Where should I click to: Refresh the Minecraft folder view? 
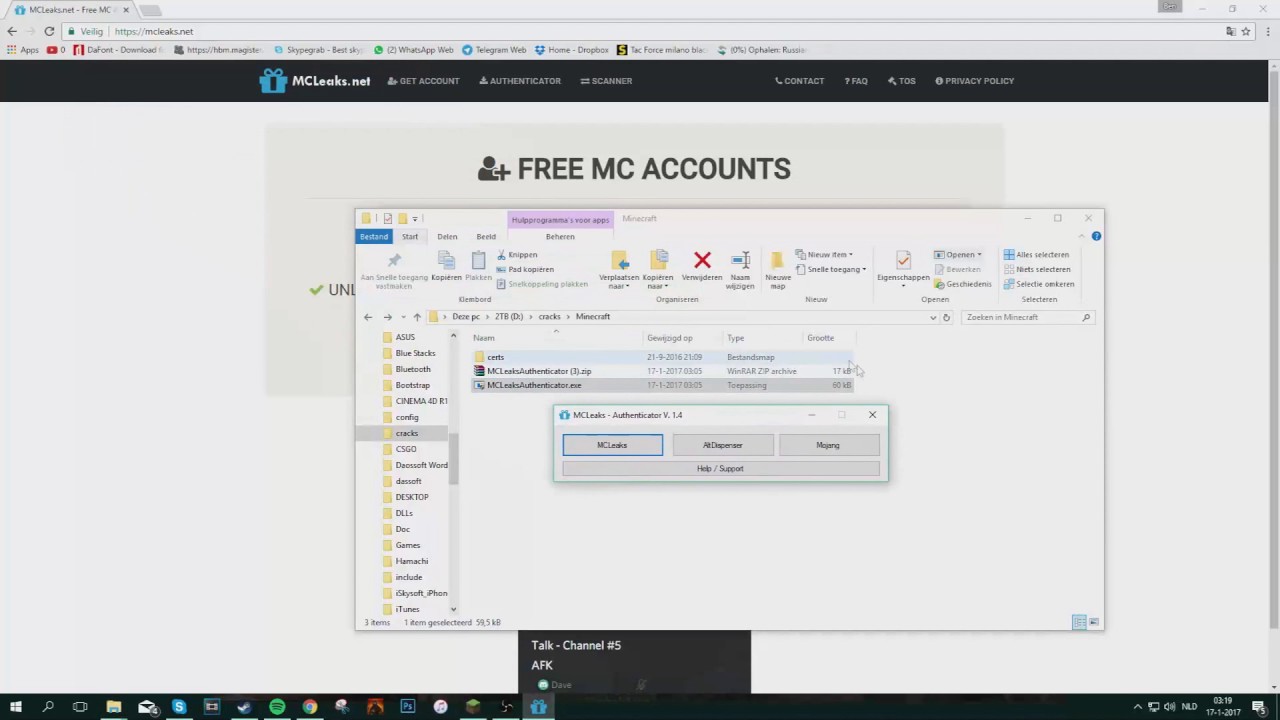[x=946, y=317]
